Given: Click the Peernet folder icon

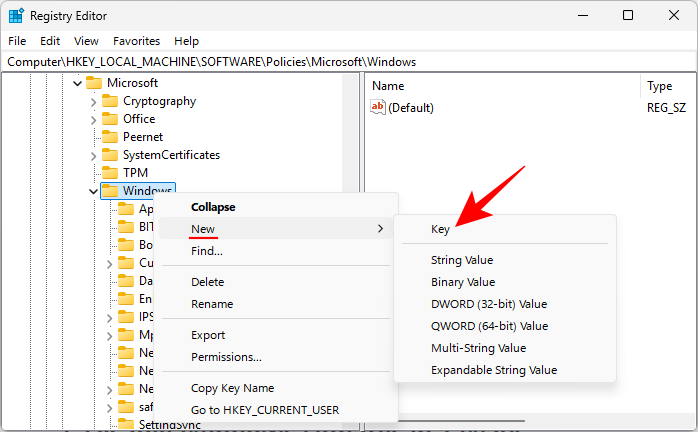Looking at the screenshot, I should tap(110, 137).
